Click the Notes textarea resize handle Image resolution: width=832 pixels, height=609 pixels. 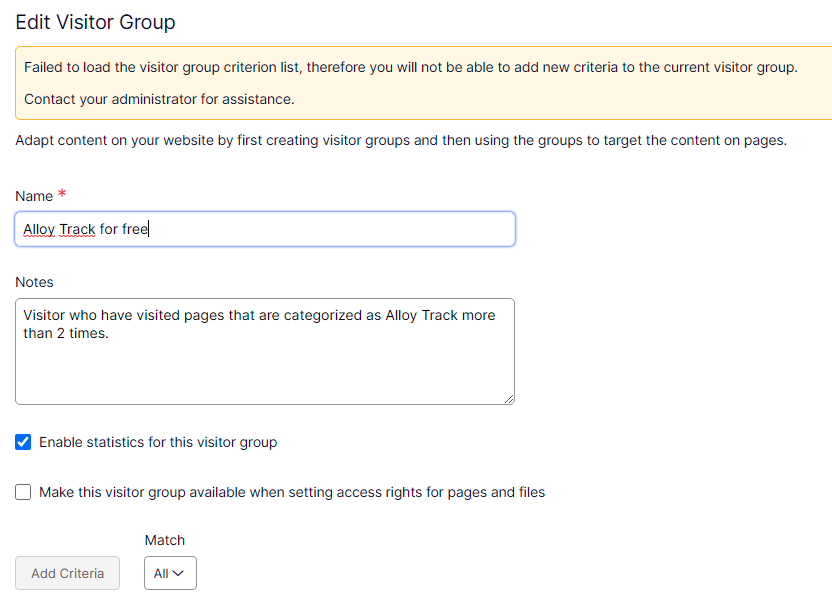pyautogui.click(x=509, y=399)
